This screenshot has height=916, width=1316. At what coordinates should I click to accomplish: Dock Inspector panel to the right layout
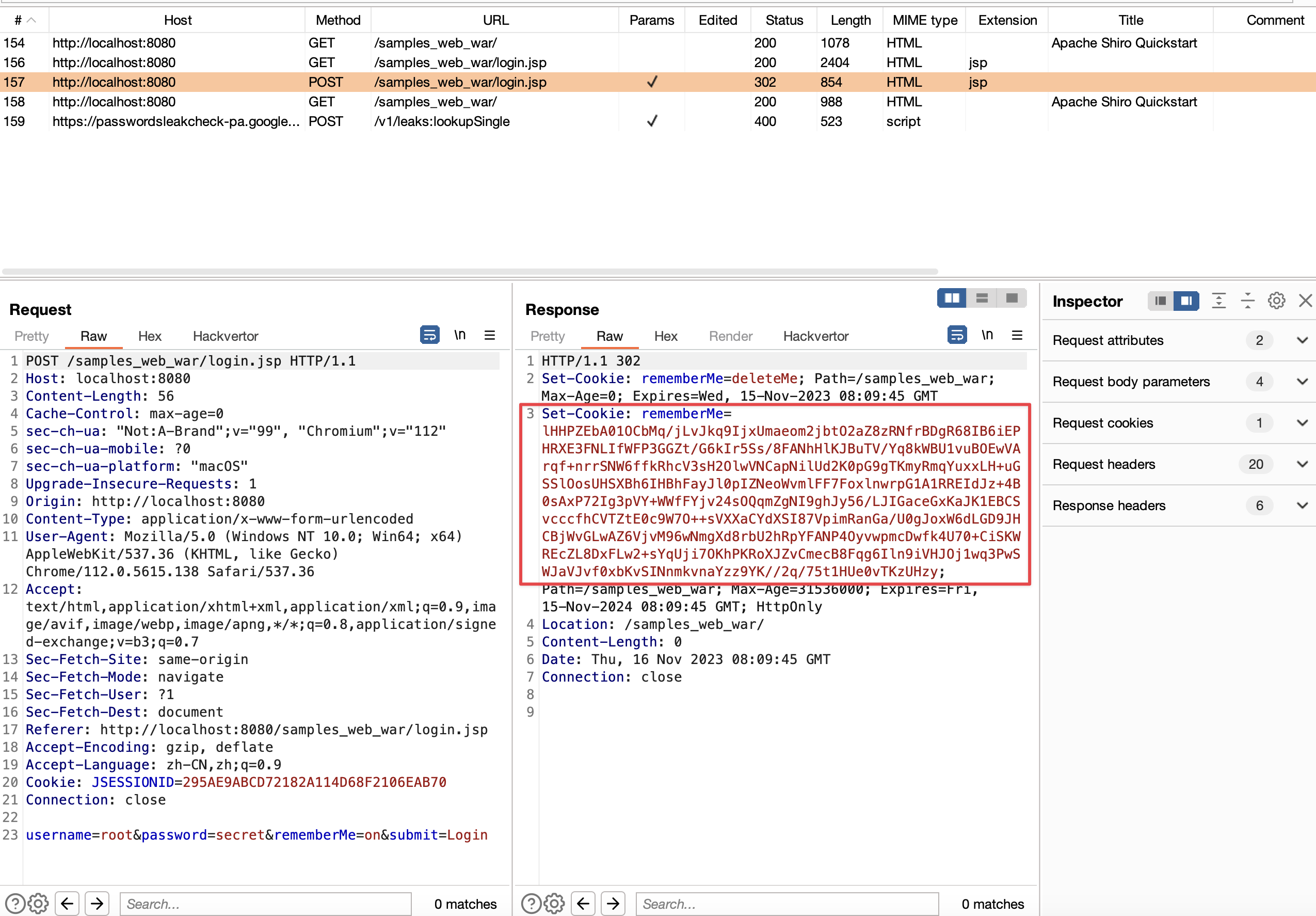click(x=1186, y=301)
